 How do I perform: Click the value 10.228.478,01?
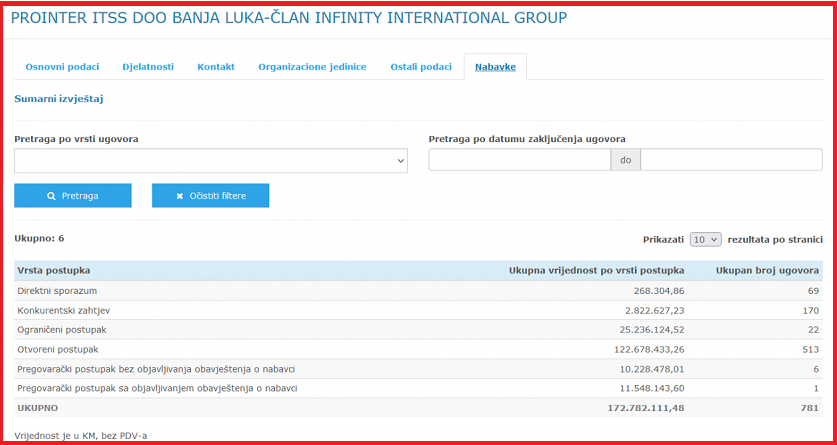[x=651, y=369]
